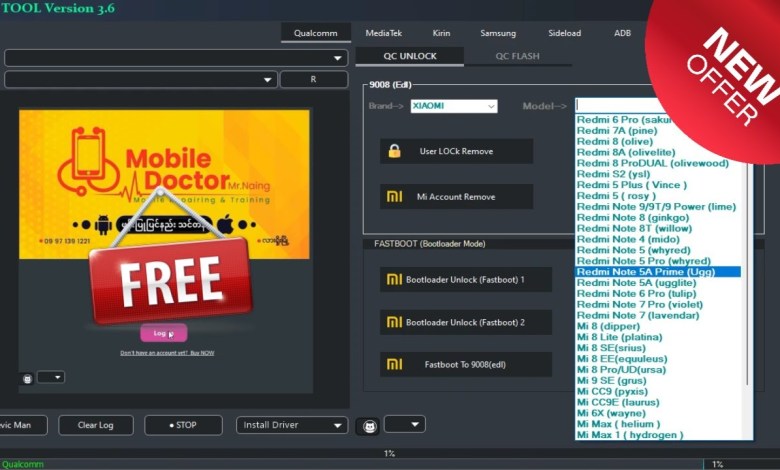The image size is (780, 470).
Task: Select Redmi 8A (olivelite) model
Action: [626, 153]
